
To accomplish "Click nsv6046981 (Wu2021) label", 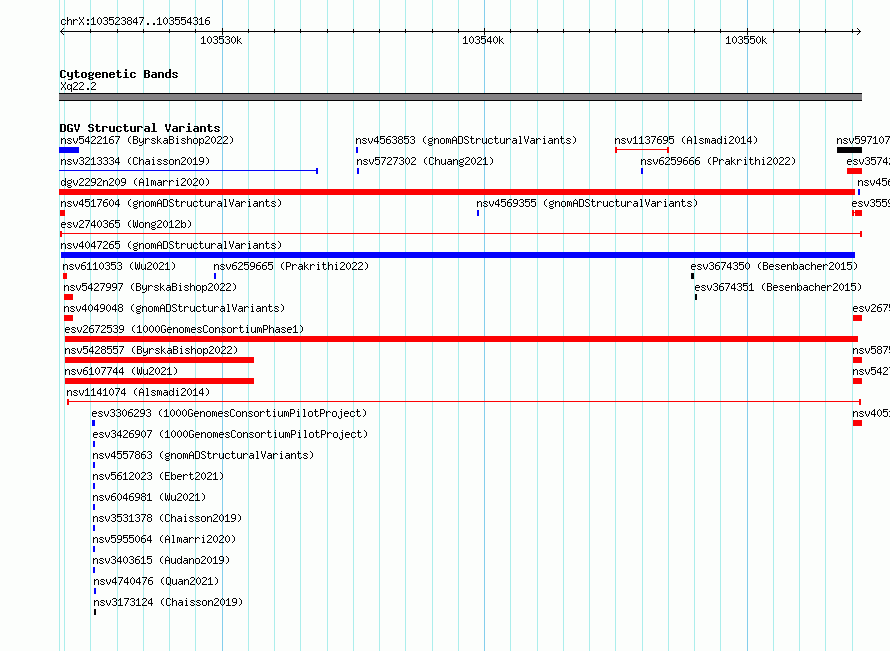I will point(149,497).
